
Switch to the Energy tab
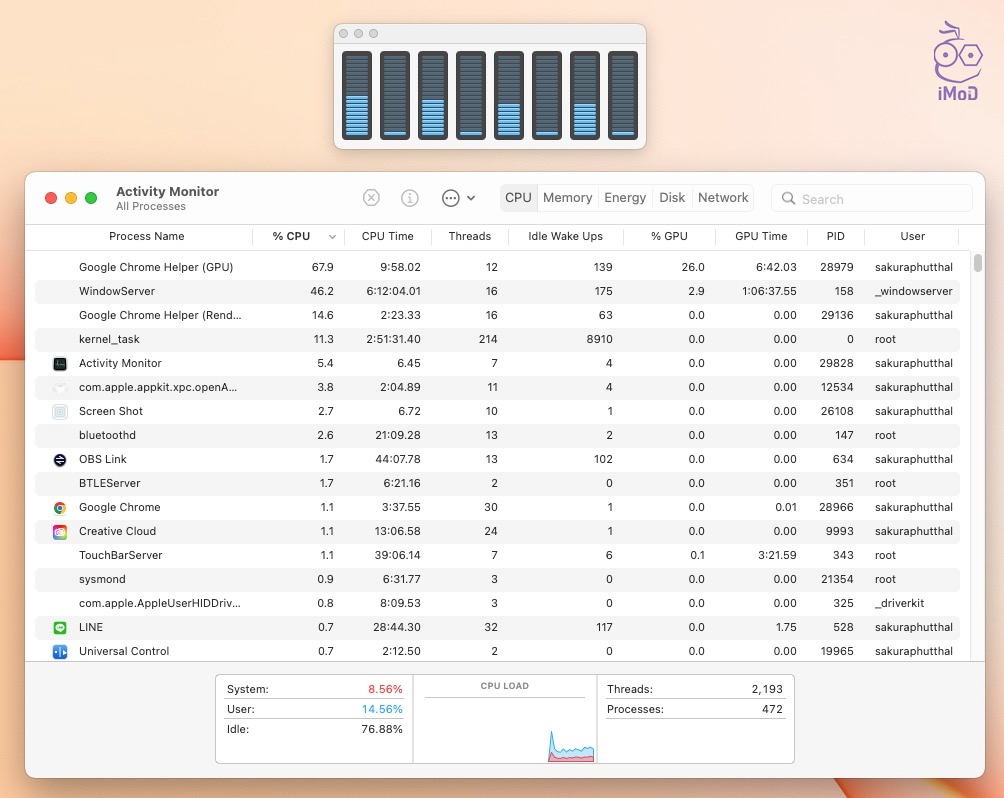[x=625, y=198]
